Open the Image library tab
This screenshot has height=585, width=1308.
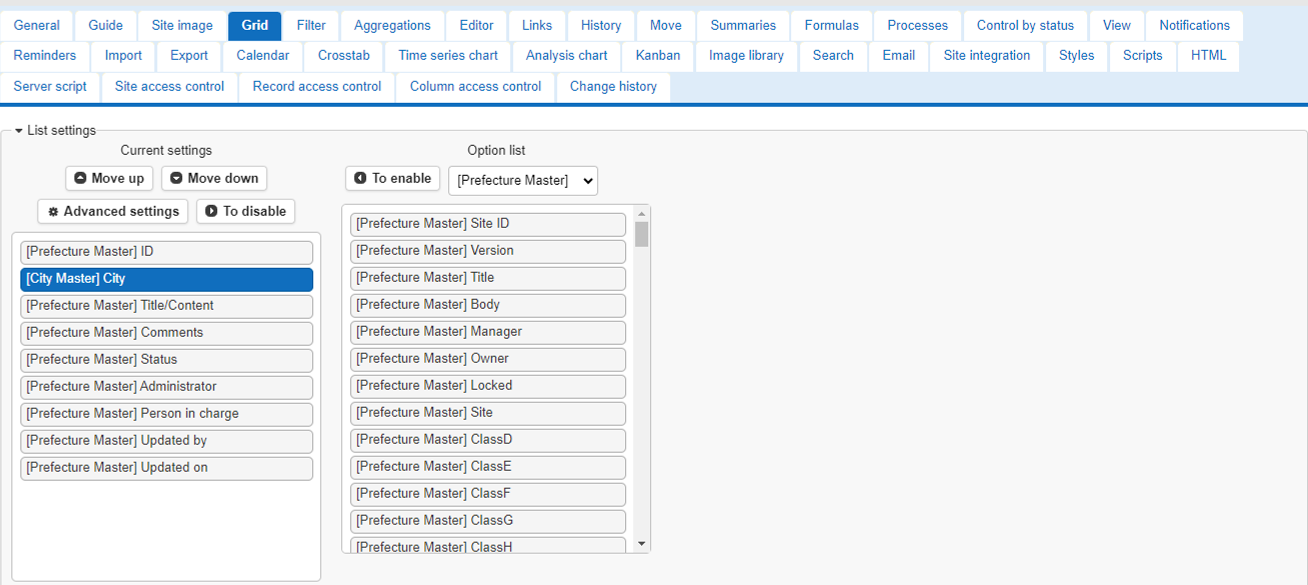click(747, 56)
